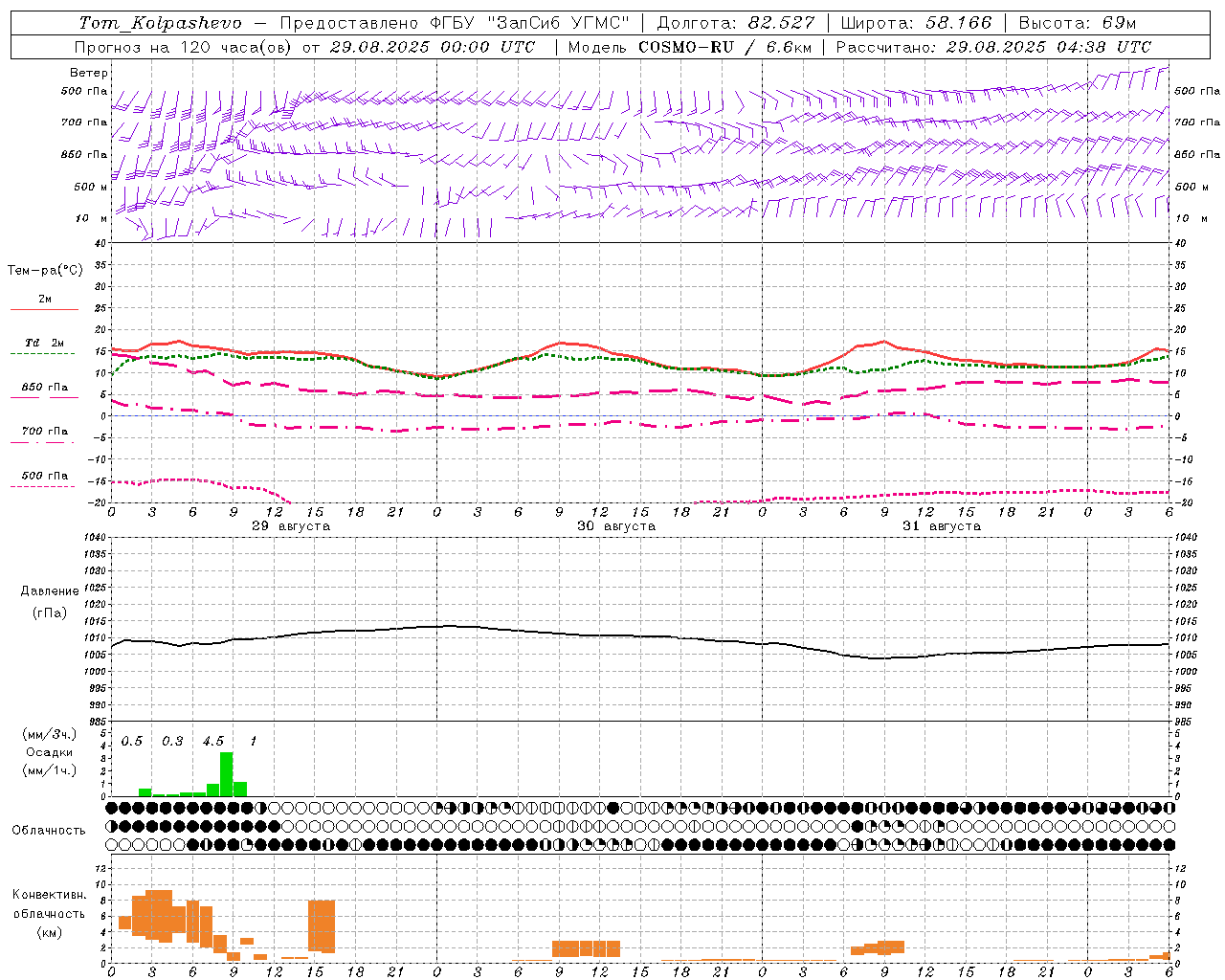Click the "Давление" pressure panel label
This screenshot has height=980, width=1225.
pyautogui.click(x=50, y=591)
